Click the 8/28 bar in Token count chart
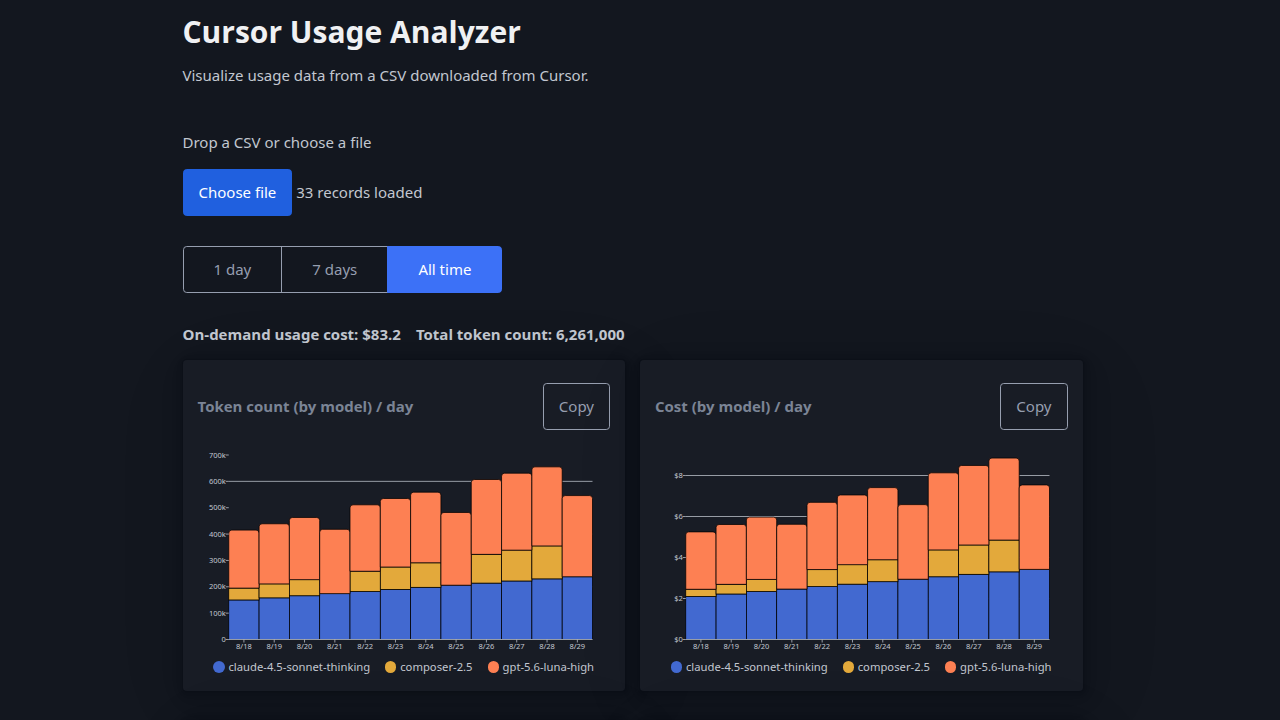Image resolution: width=1280 pixels, height=720 pixels. pos(547,553)
